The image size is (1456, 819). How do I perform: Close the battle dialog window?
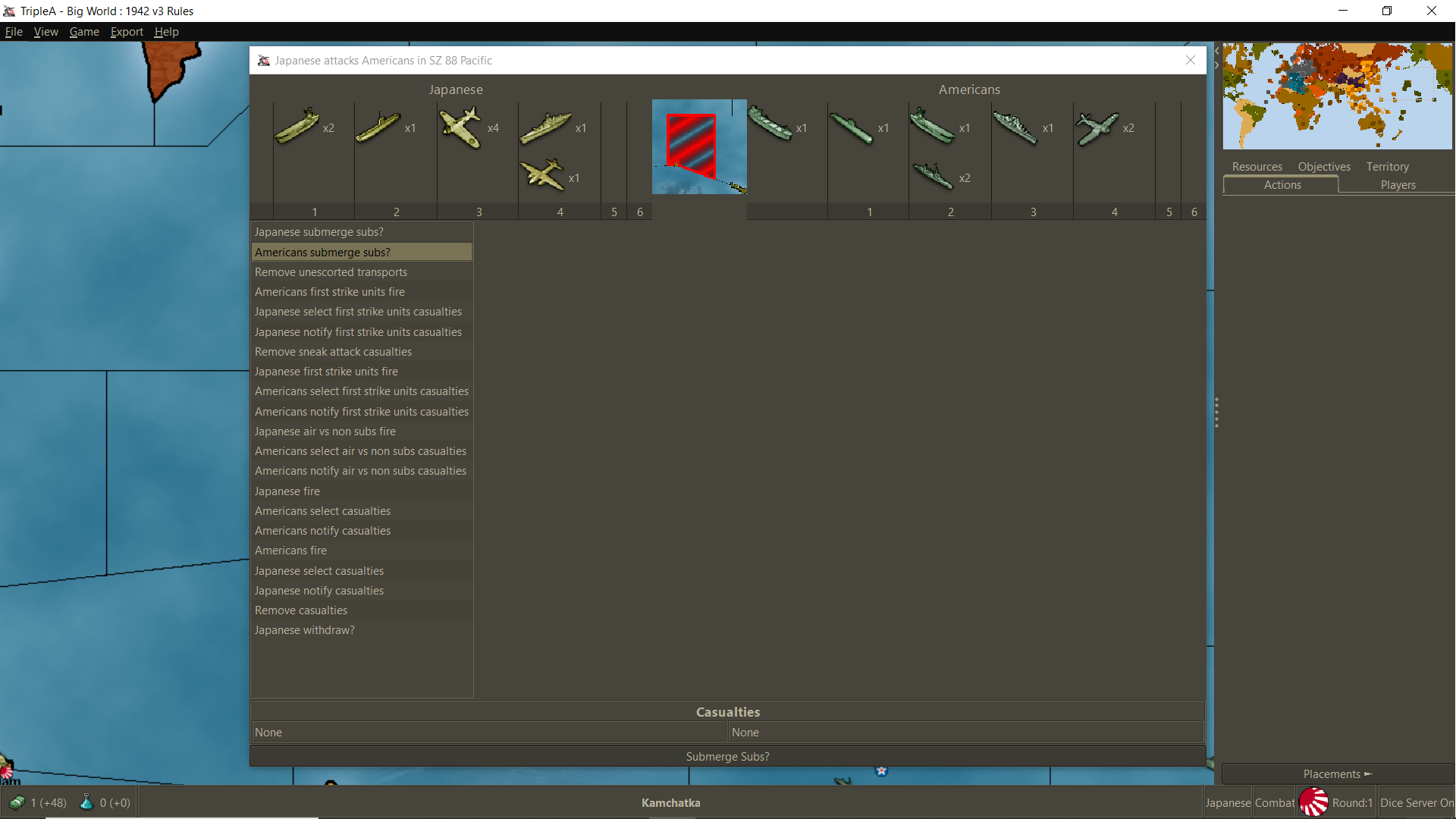click(1190, 61)
